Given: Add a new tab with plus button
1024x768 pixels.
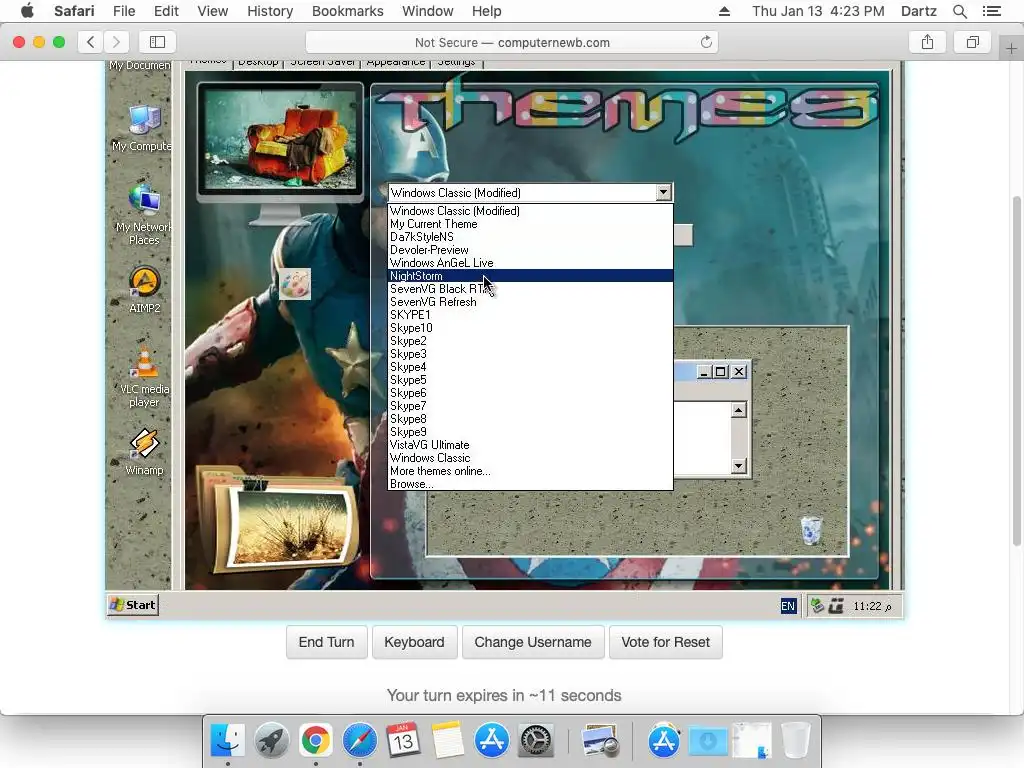Looking at the screenshot, I should click(x=1011, y=49).
